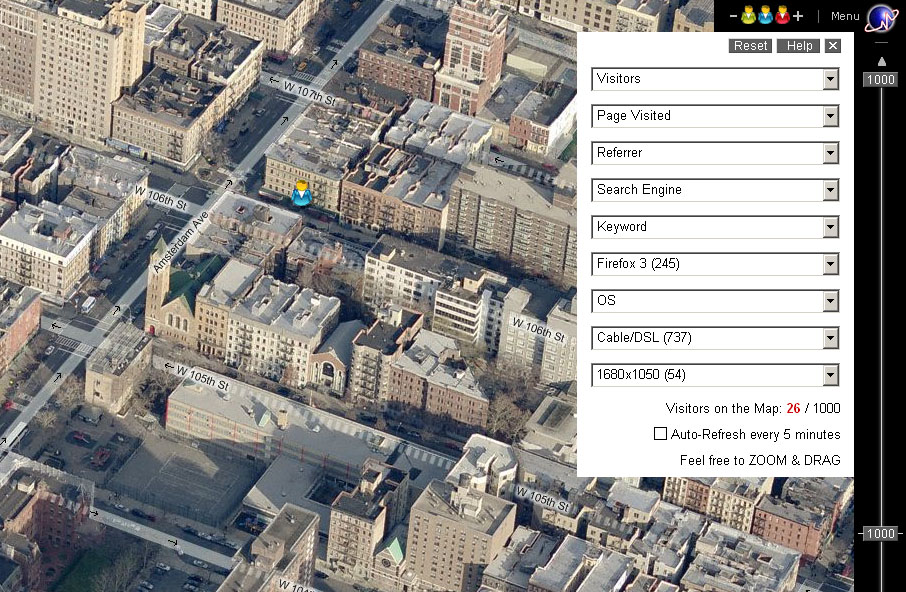
Task: Click the blue globe logo icon
Action: tap(881, 18)
